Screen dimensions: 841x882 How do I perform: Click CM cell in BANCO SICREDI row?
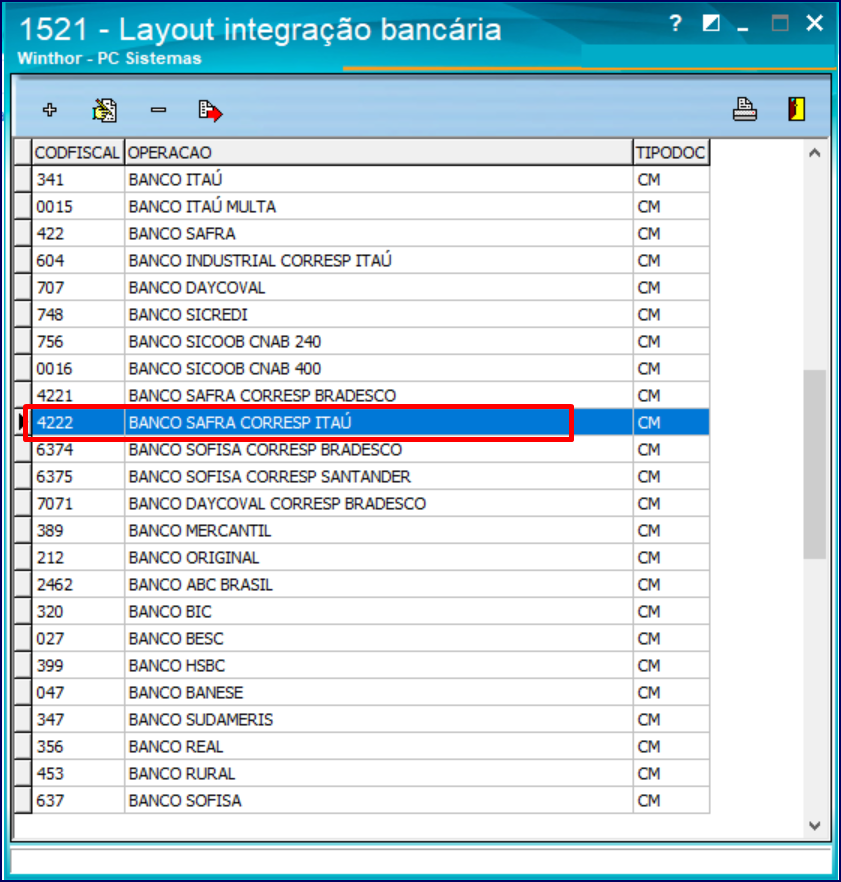tap(671, 314)
